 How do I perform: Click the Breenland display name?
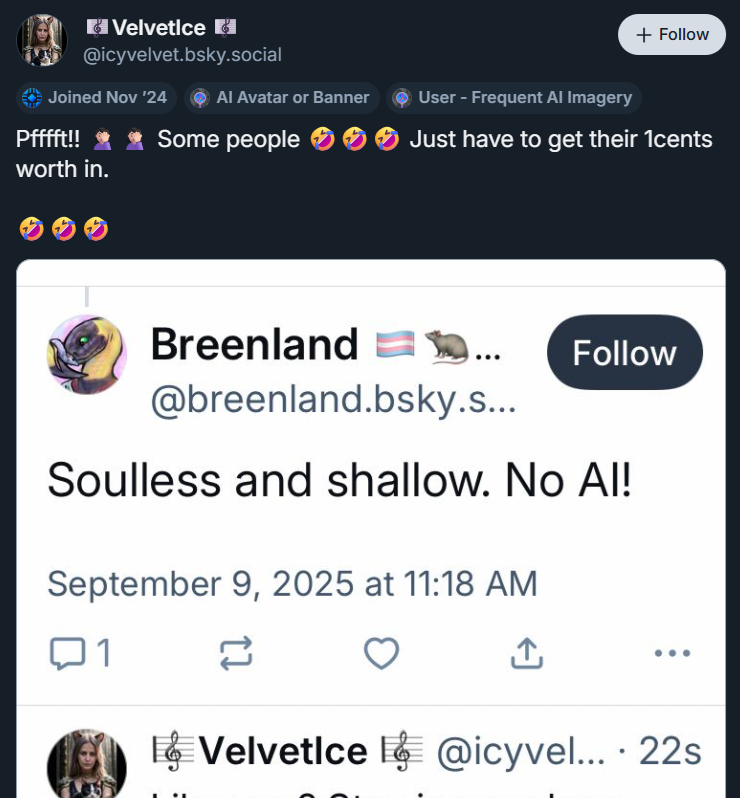point(254,345)
